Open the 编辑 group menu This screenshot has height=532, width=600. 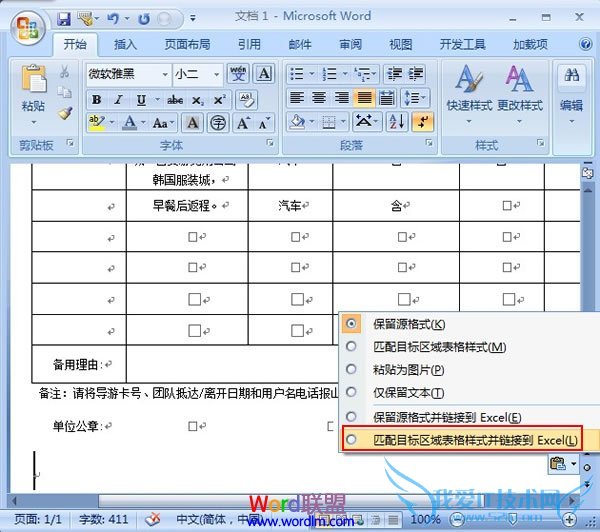point(571,94)
